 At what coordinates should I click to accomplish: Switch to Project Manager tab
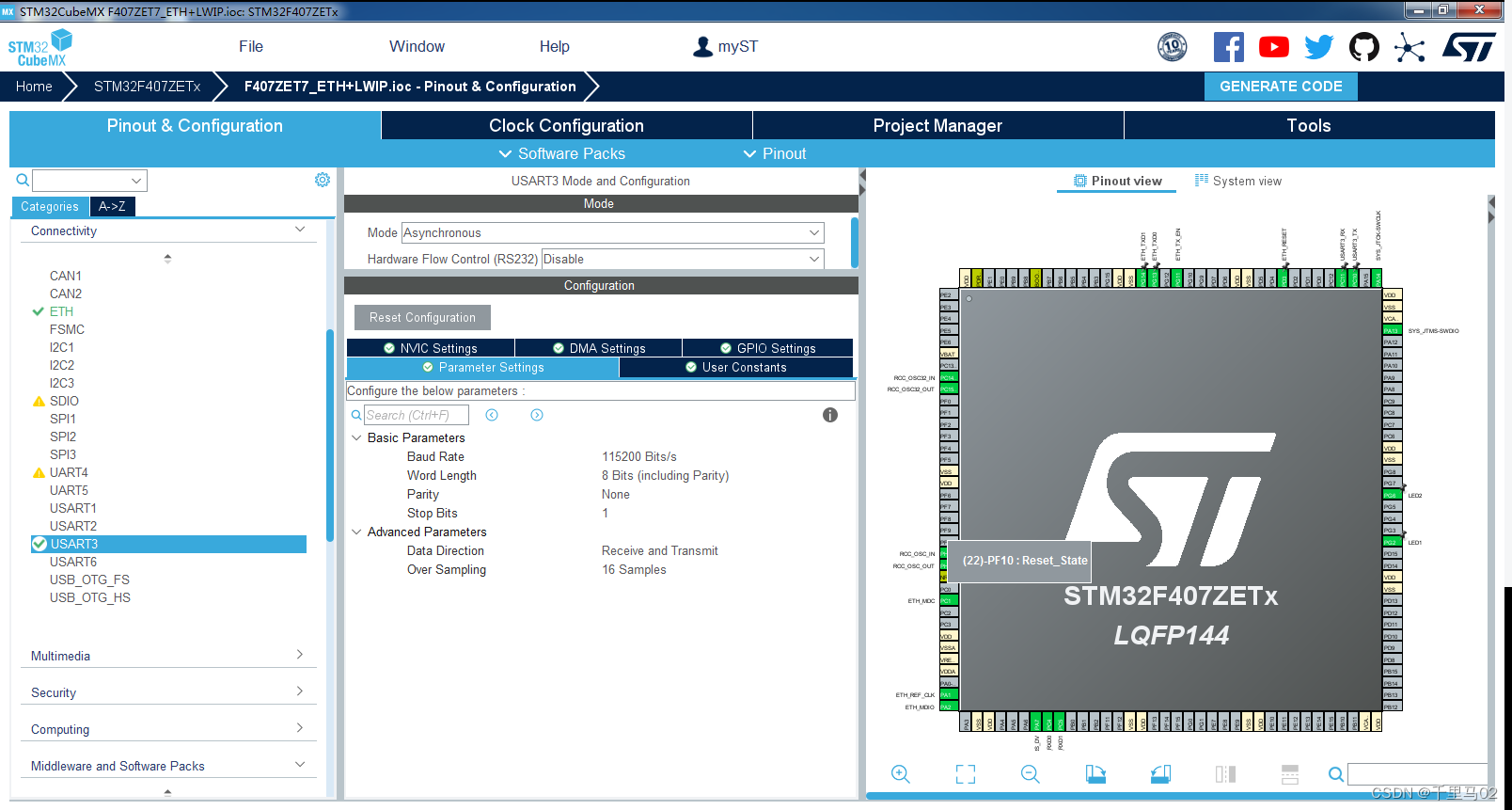(x=937, y=125)
